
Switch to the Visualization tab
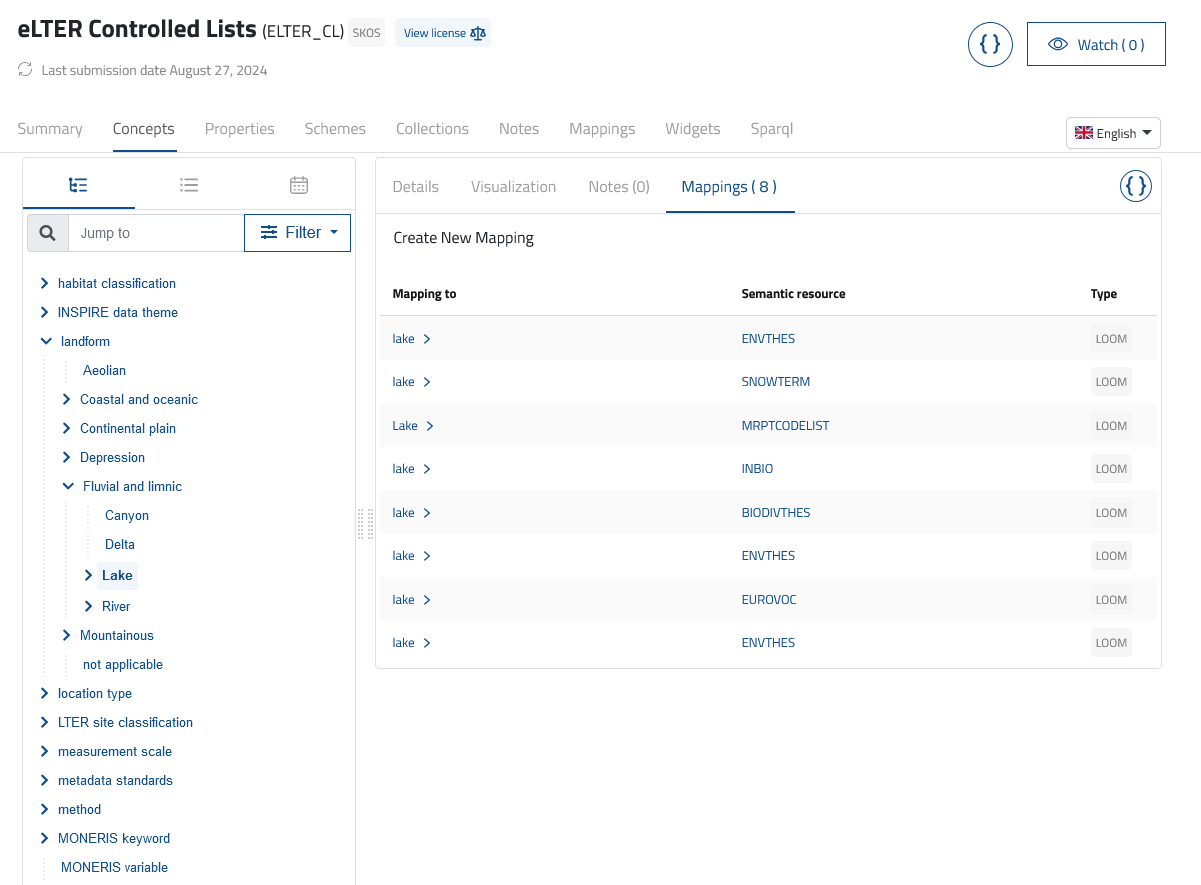(513, 186)
